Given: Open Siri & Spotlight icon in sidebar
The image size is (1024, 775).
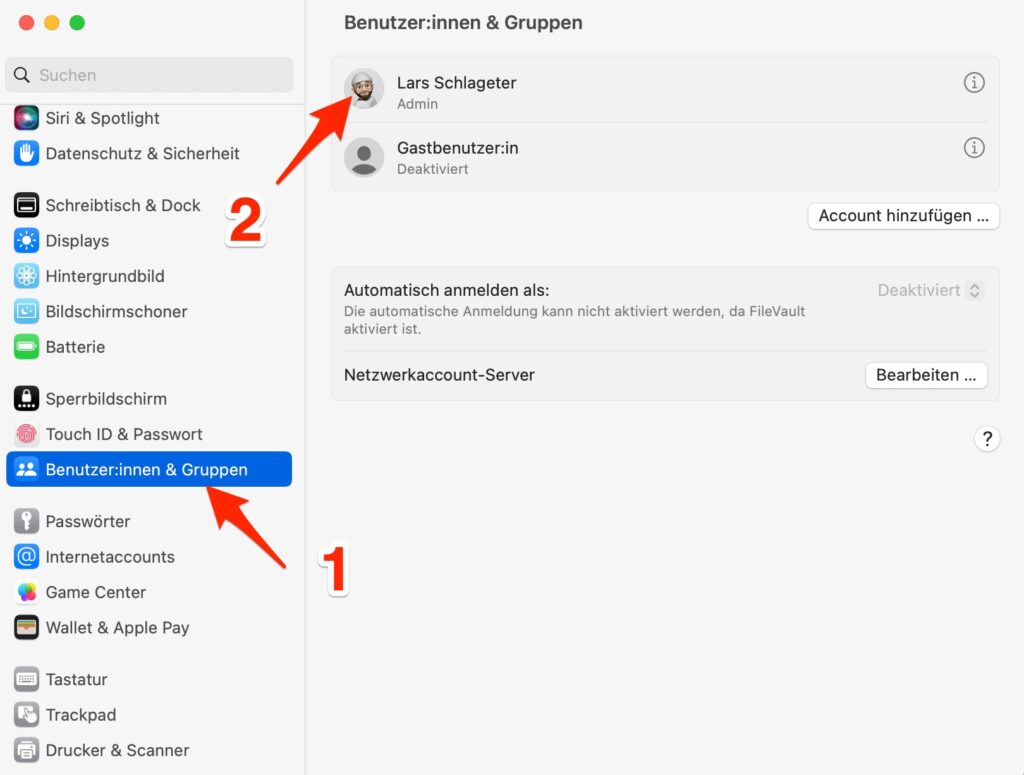Looking at the screenshot, I should 26,118.
